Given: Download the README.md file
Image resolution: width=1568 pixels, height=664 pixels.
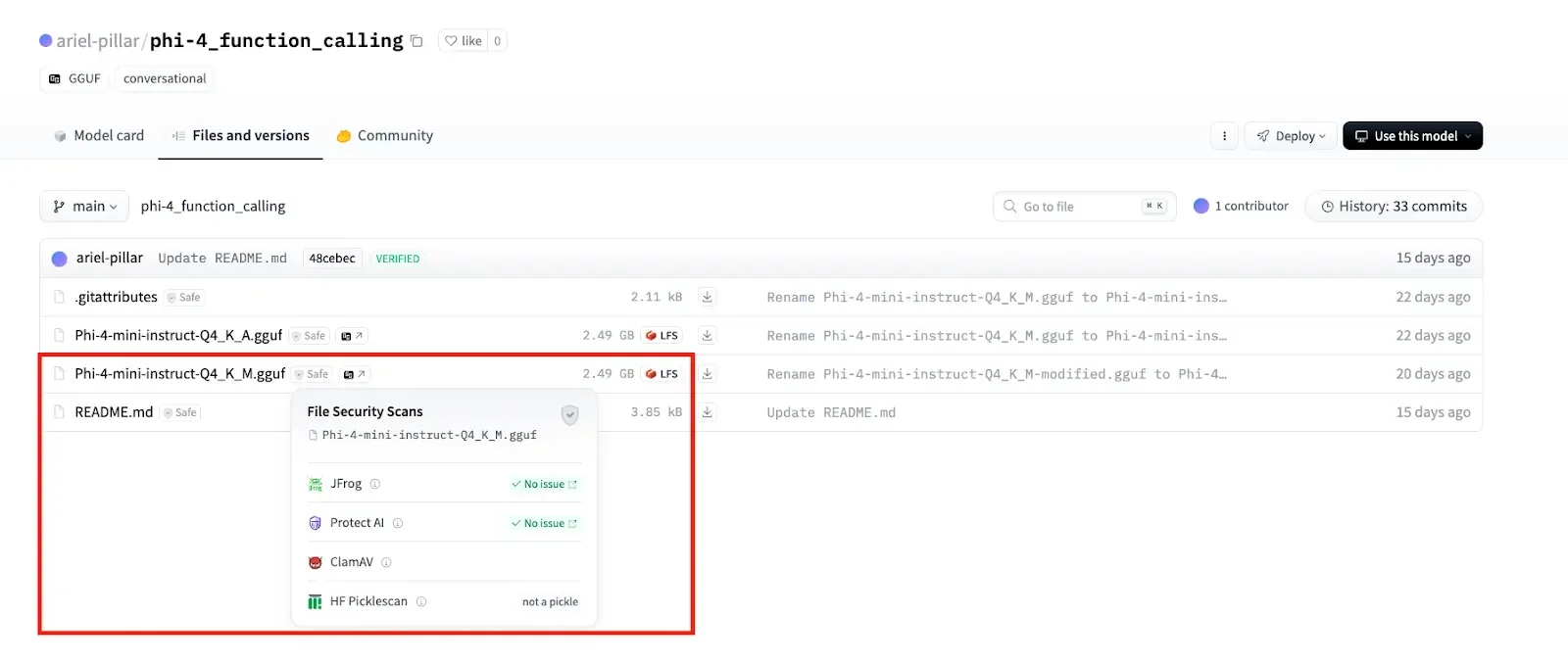Looking at the screenshot, I should [707, 412].
